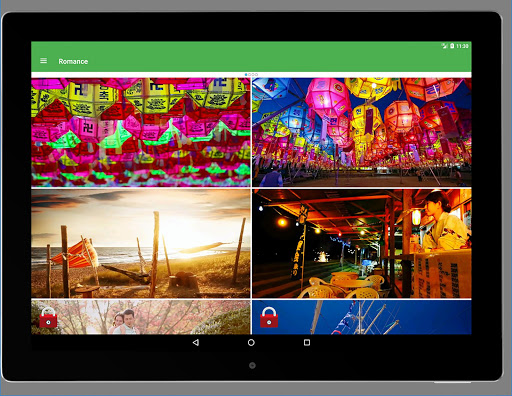
Task: Tap the status bar clock time
Action: coord(462,46)
